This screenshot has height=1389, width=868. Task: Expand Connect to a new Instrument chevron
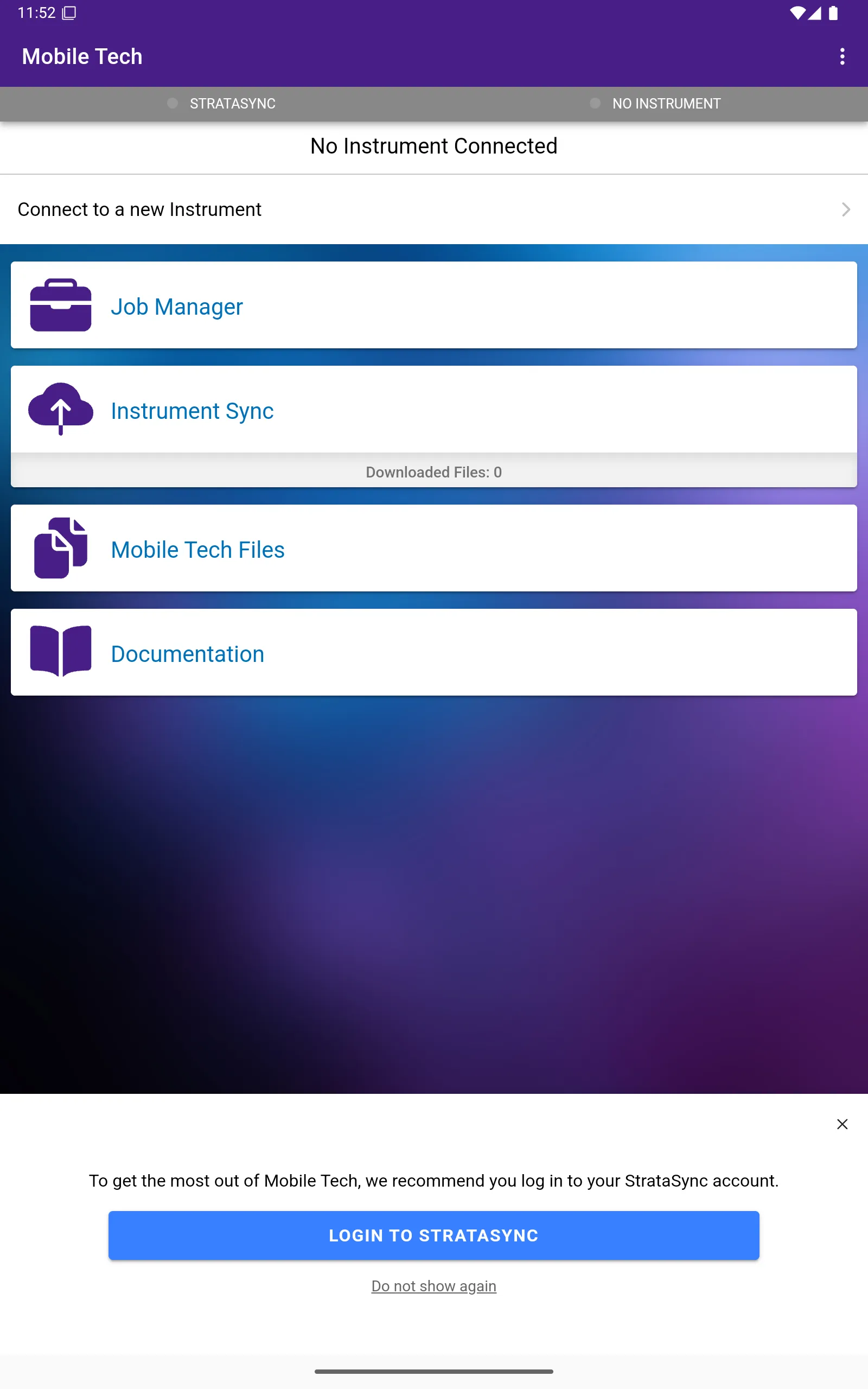[x=846, y=209]
